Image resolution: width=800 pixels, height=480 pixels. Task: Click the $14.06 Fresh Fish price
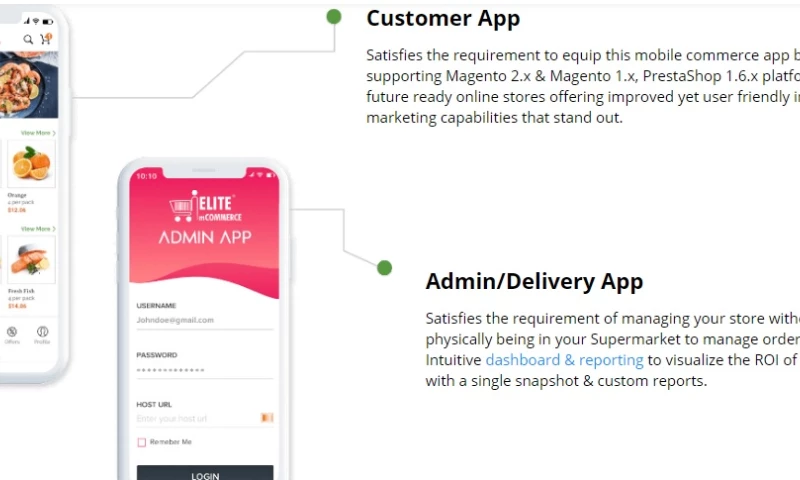[x=17, y=306]
